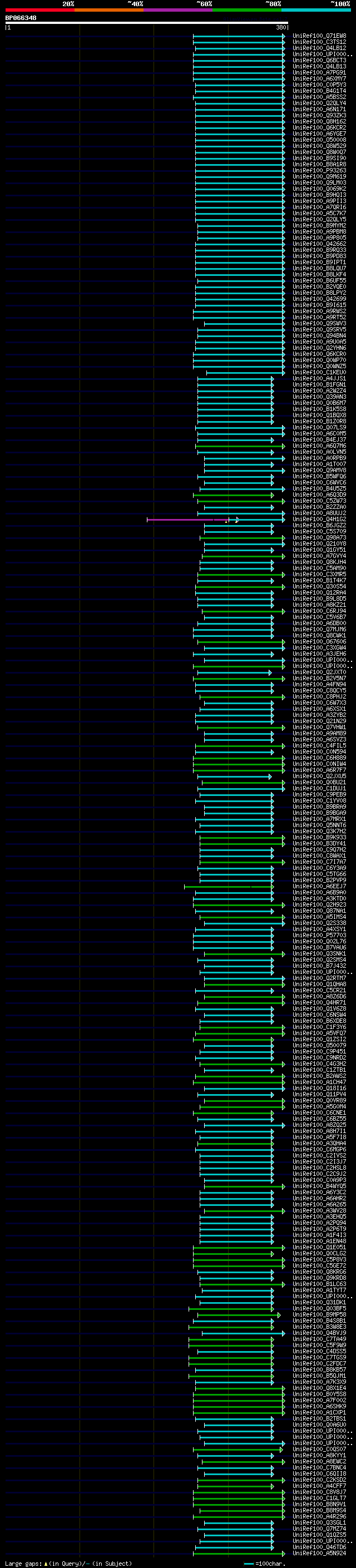The image size is (356, 1568).
Task: Click the =100char. scale legend
Action: (x=264, y=1563)
